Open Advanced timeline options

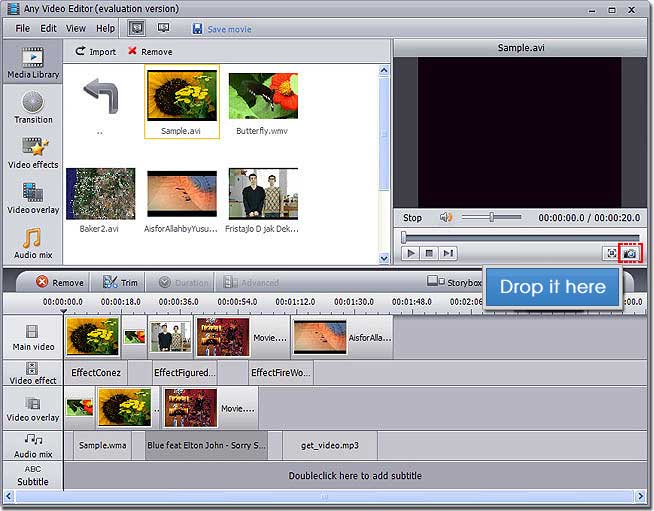tap(250, 282)
